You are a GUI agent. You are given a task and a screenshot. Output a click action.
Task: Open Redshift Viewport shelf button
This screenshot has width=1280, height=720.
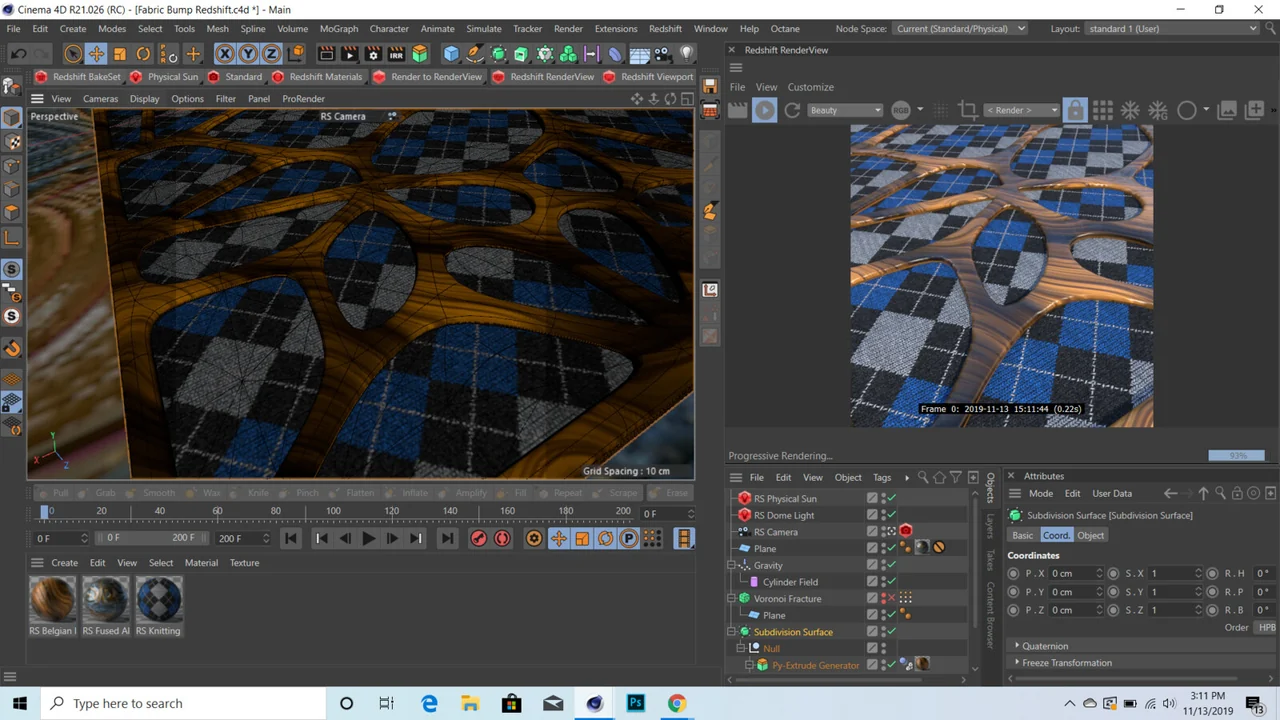coord(648,77)
